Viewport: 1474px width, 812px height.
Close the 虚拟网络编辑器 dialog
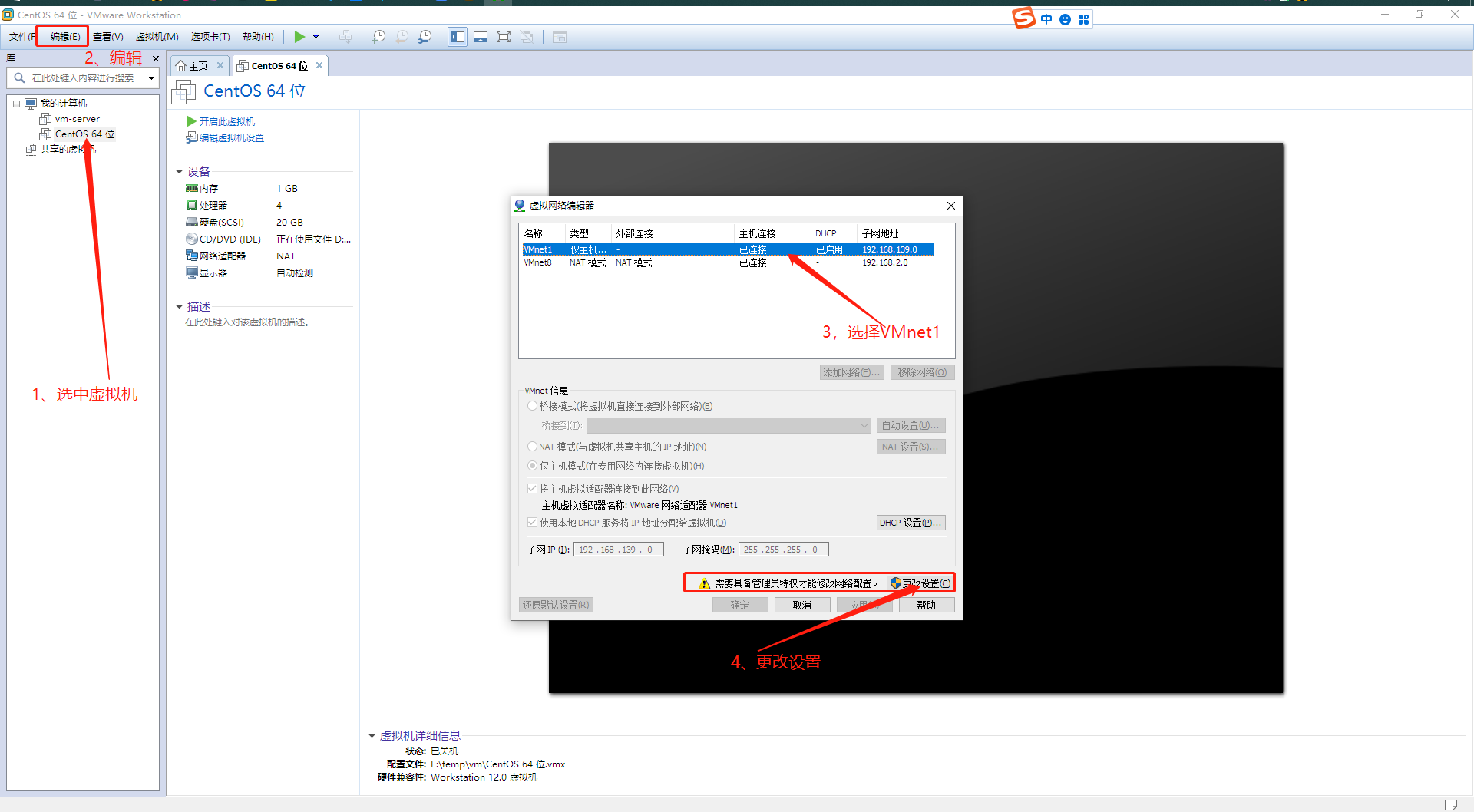[x=951, y=206]
